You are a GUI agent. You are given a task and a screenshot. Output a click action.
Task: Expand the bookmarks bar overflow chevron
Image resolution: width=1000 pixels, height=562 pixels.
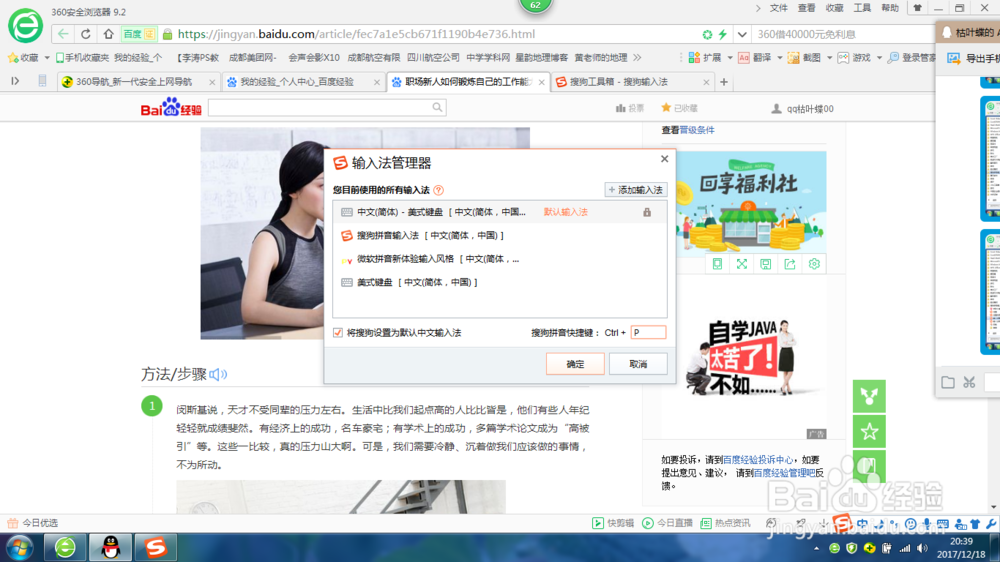coord(637,57)
